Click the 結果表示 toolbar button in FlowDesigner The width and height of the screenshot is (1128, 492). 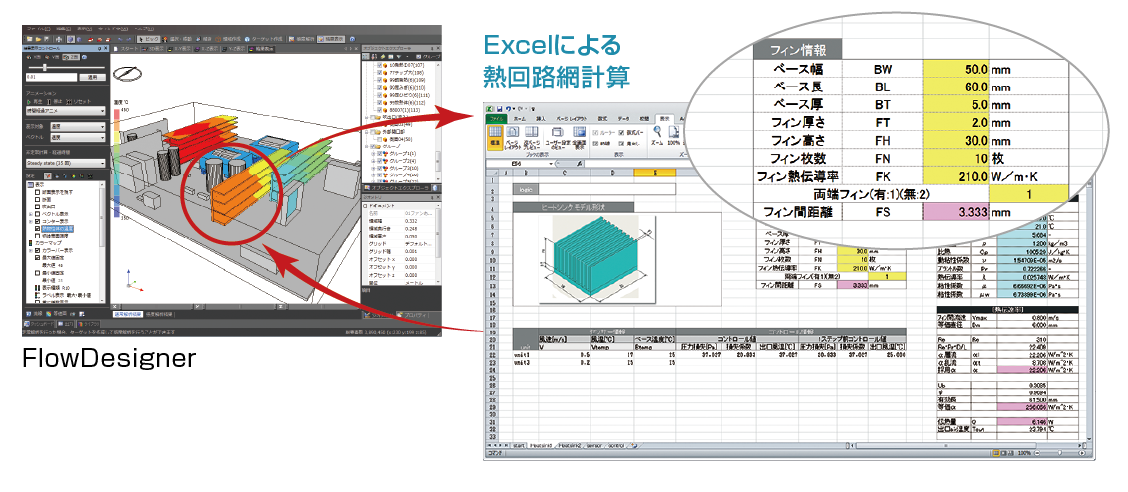330,39
